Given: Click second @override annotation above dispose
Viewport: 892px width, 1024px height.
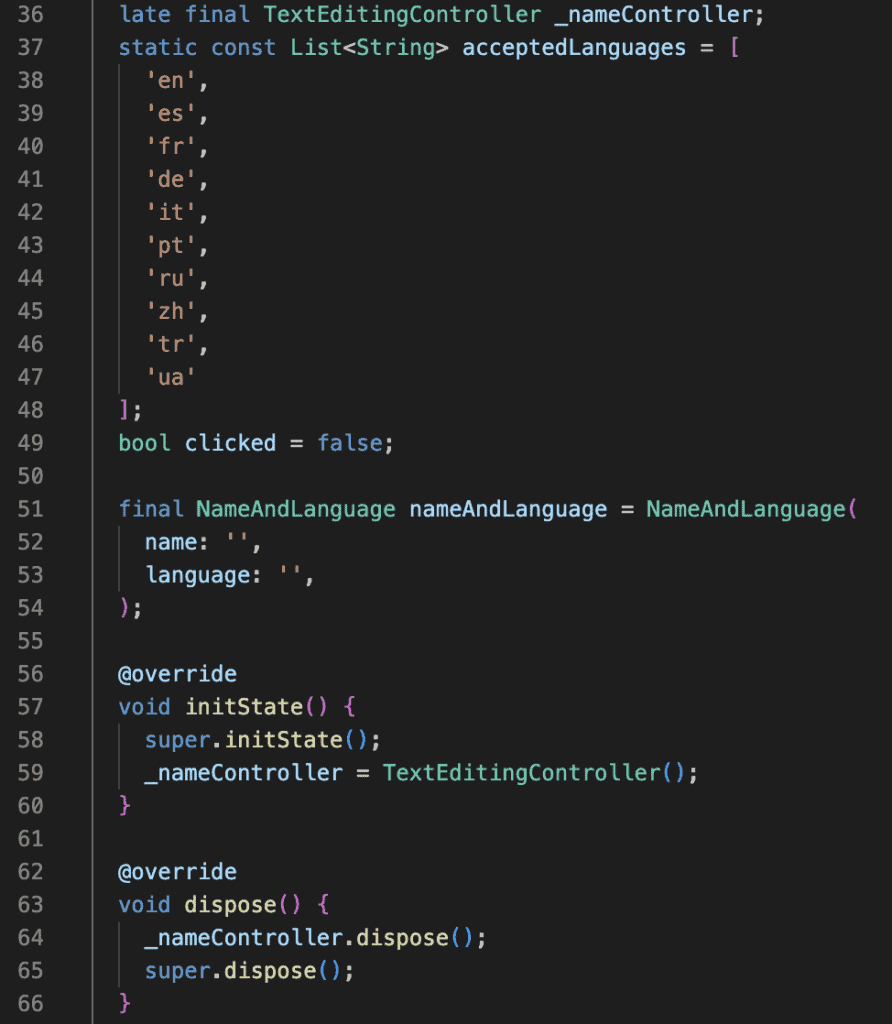Looking at the screenshot, I should point(177,872).
